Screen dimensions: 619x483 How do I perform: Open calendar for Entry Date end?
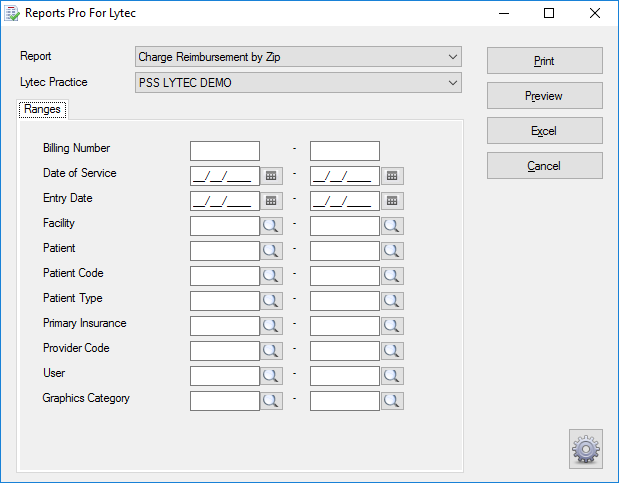[392, 201]
